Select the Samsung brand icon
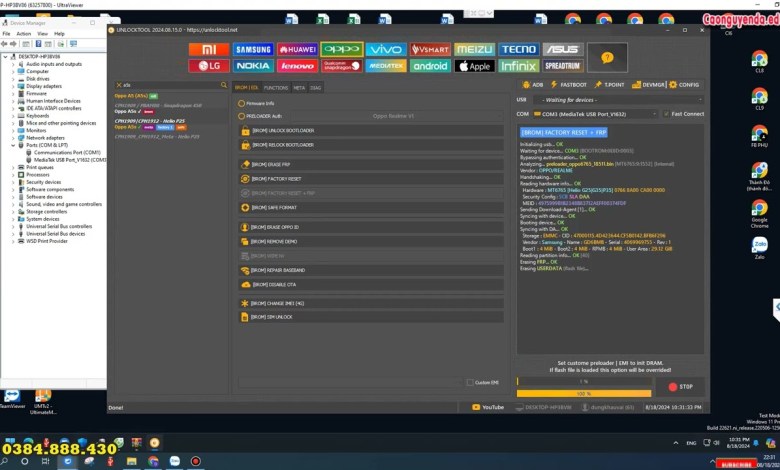 [x=253, y=50]
